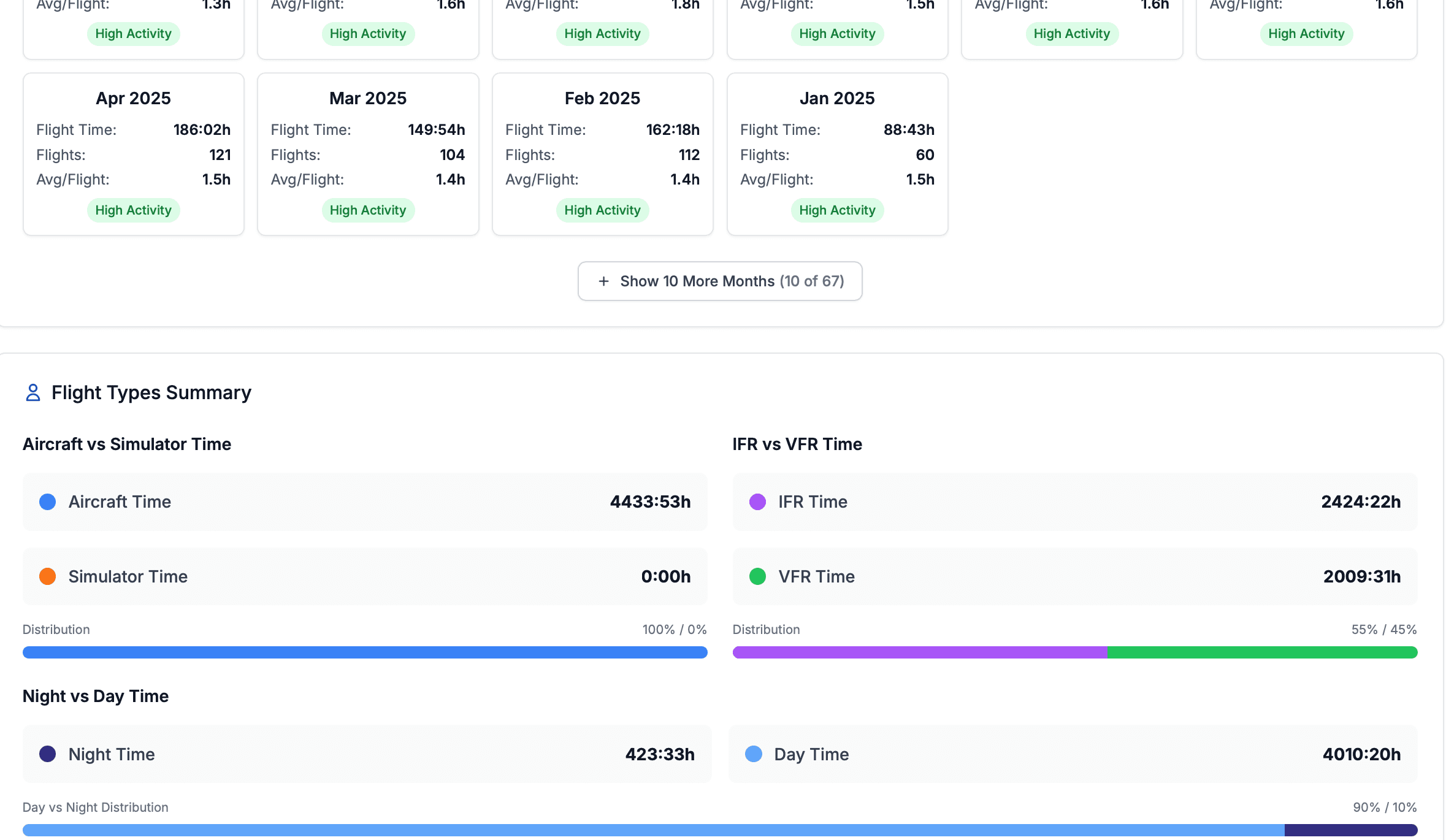Toggle the High Activity badge on Jan 2025
The width and height of the screenshot is (1446, 840).
(x=837, y=210)
